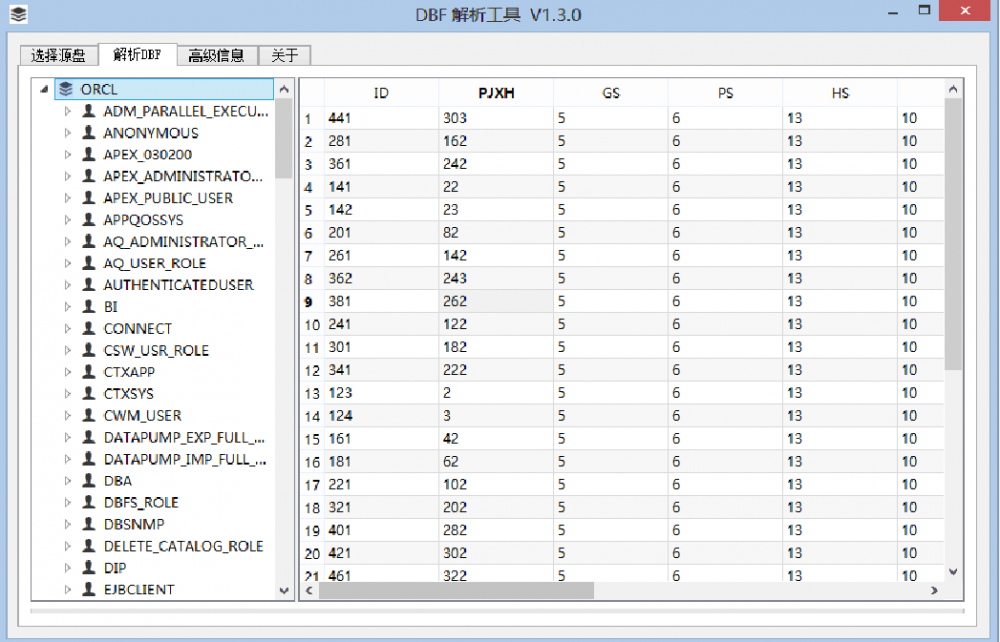Click the user icon beside CTXAPP
Viewport: 1000px width, 642px height.
coord(89,372)
